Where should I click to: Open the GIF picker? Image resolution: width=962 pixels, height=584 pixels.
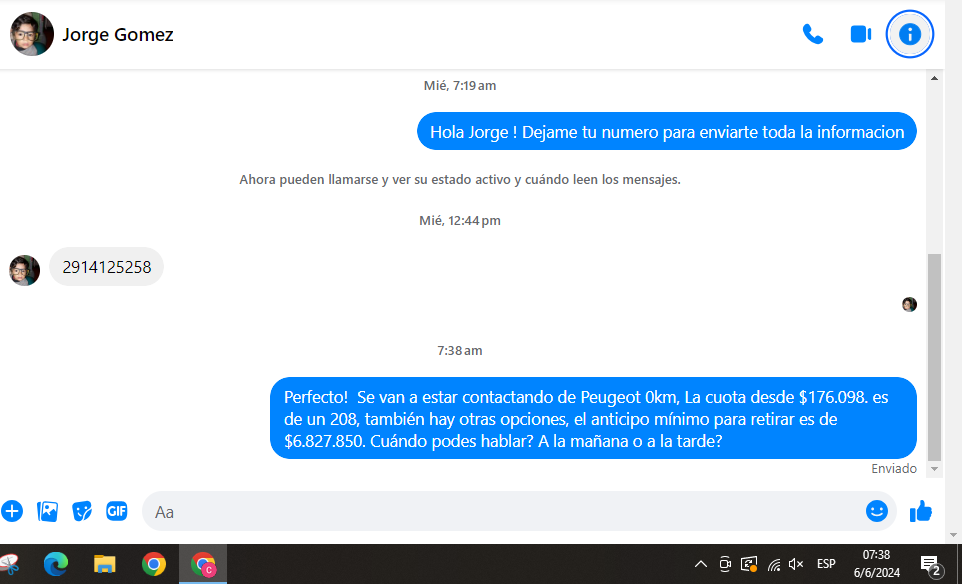click(x=117, y=511)
